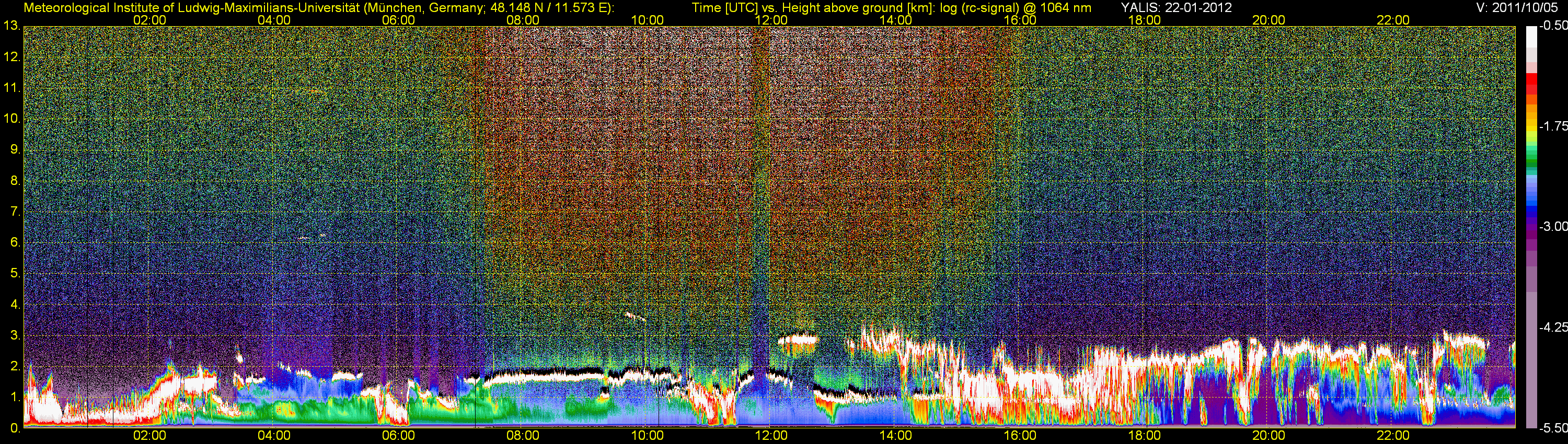Pick the dark blue band of the color scale
Screen dimensions: 1568x444
pyautogui.click(x=1530, y=212)
